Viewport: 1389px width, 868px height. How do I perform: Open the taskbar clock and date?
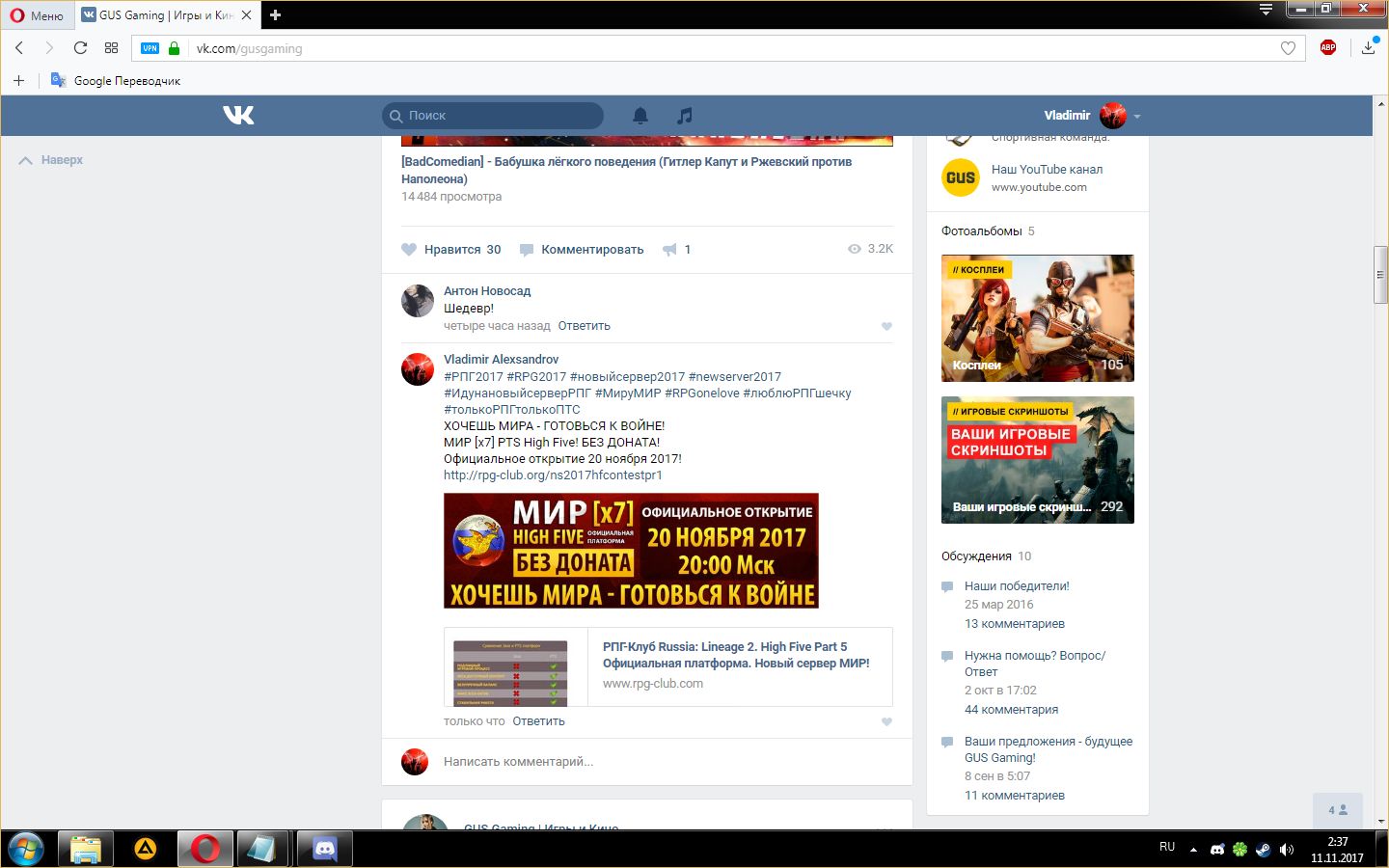point(1337,850)
